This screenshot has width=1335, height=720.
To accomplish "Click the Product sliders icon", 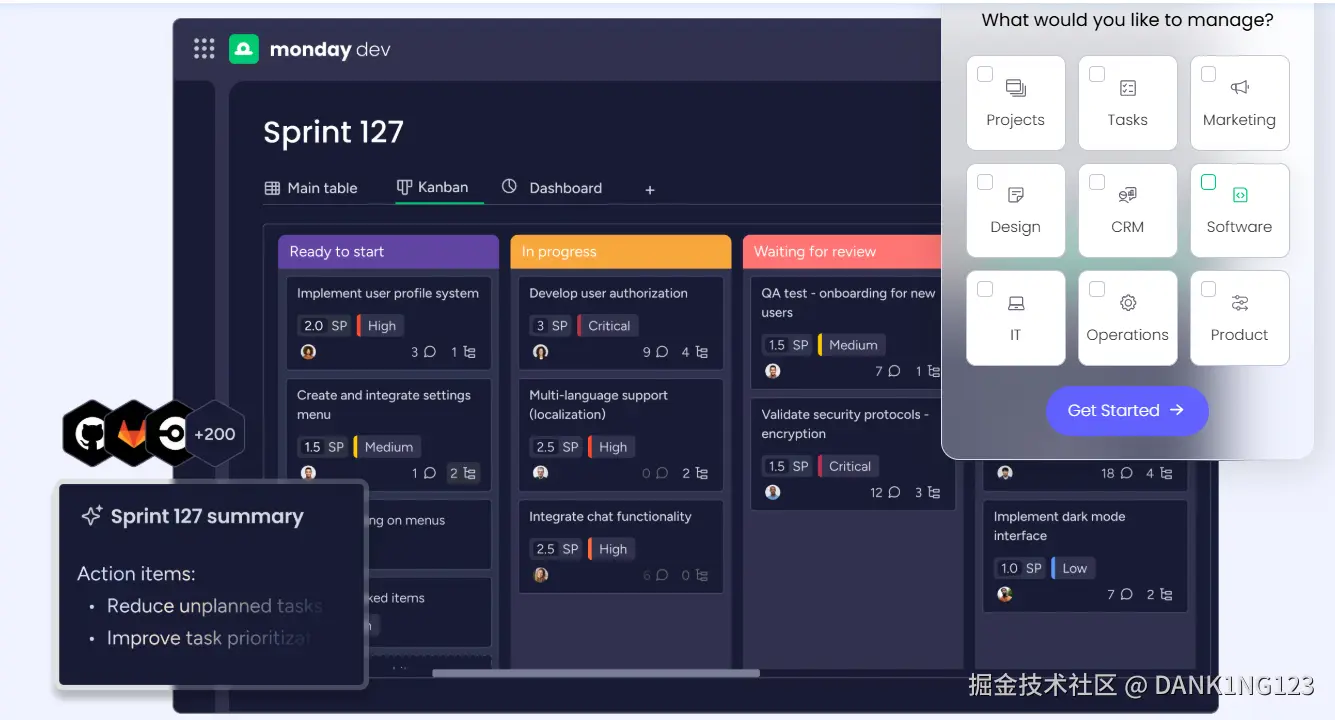I will pos(1240,303).
